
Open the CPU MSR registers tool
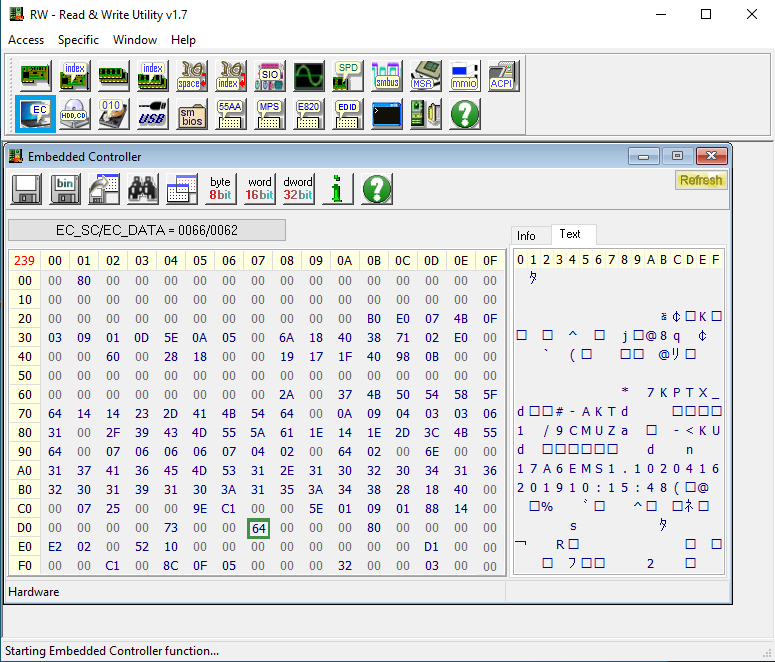click(x=426, y=76)
